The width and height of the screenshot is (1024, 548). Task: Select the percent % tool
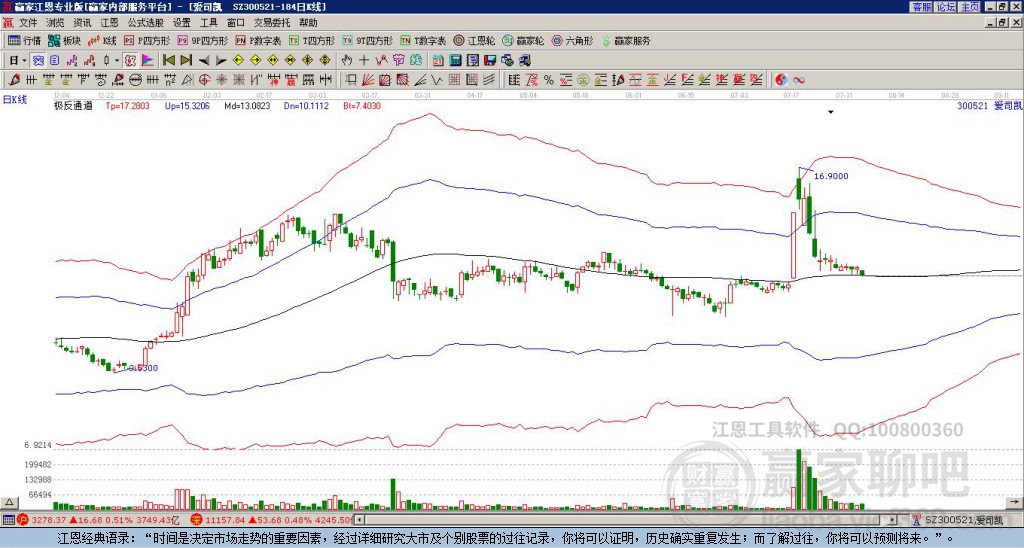tap(549, 80)
